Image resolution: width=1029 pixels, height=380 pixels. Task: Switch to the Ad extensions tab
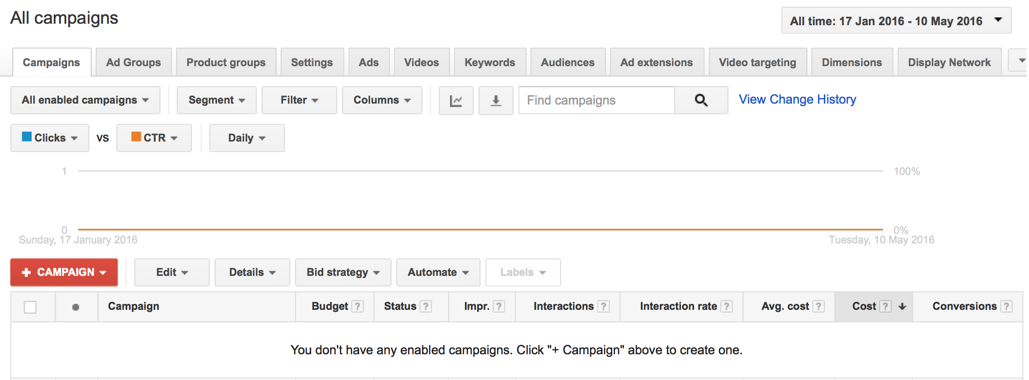click(657, 62)
